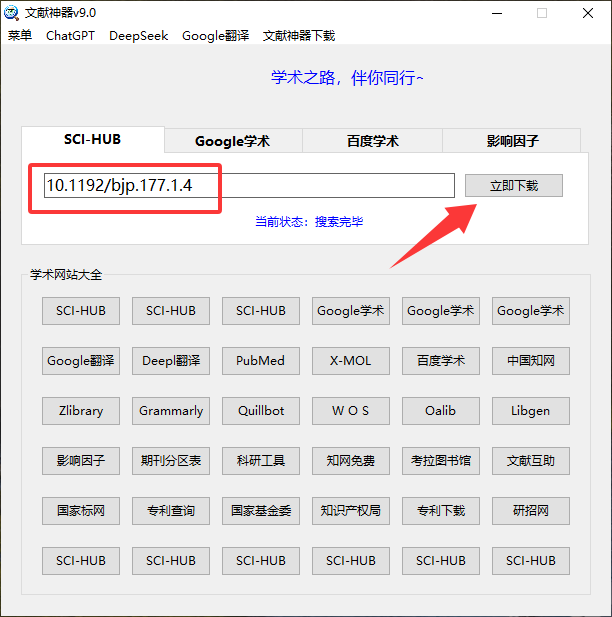Open the Quillbot button
The image size is (612, 617).
(261, 411)
